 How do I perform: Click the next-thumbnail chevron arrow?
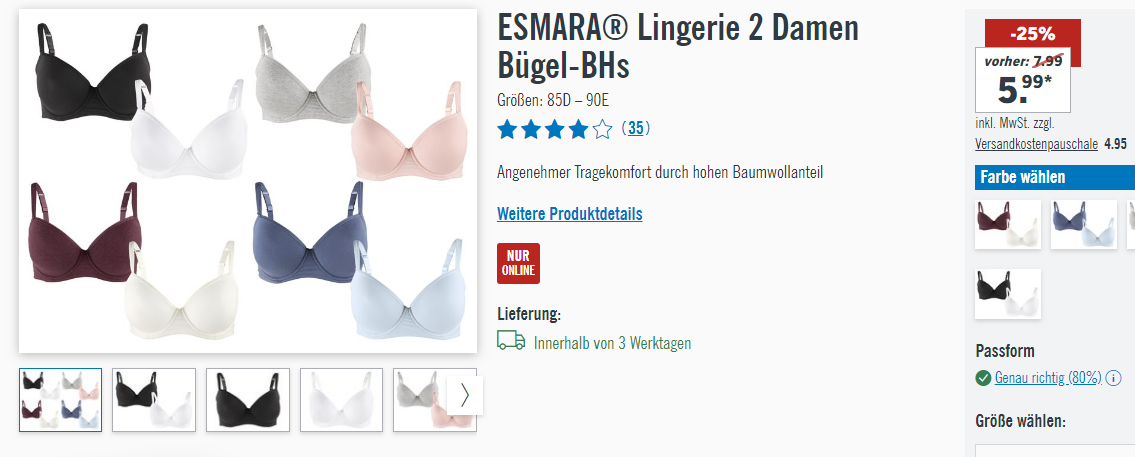click(465, 395)
